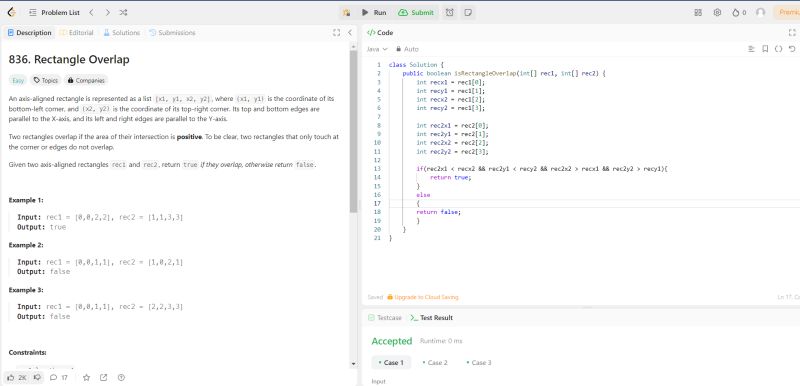Click the problem title Rectangle Overlap
This screenshot has width=800, height=386.
[x=69, y=60]
